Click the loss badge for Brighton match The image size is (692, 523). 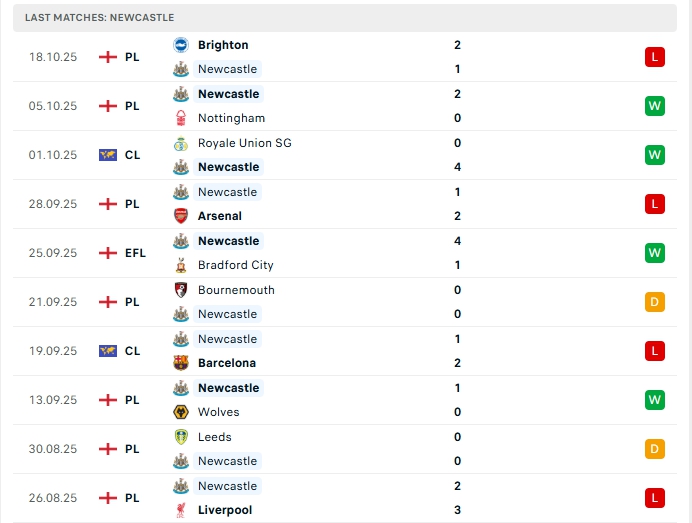coord(655,57)
